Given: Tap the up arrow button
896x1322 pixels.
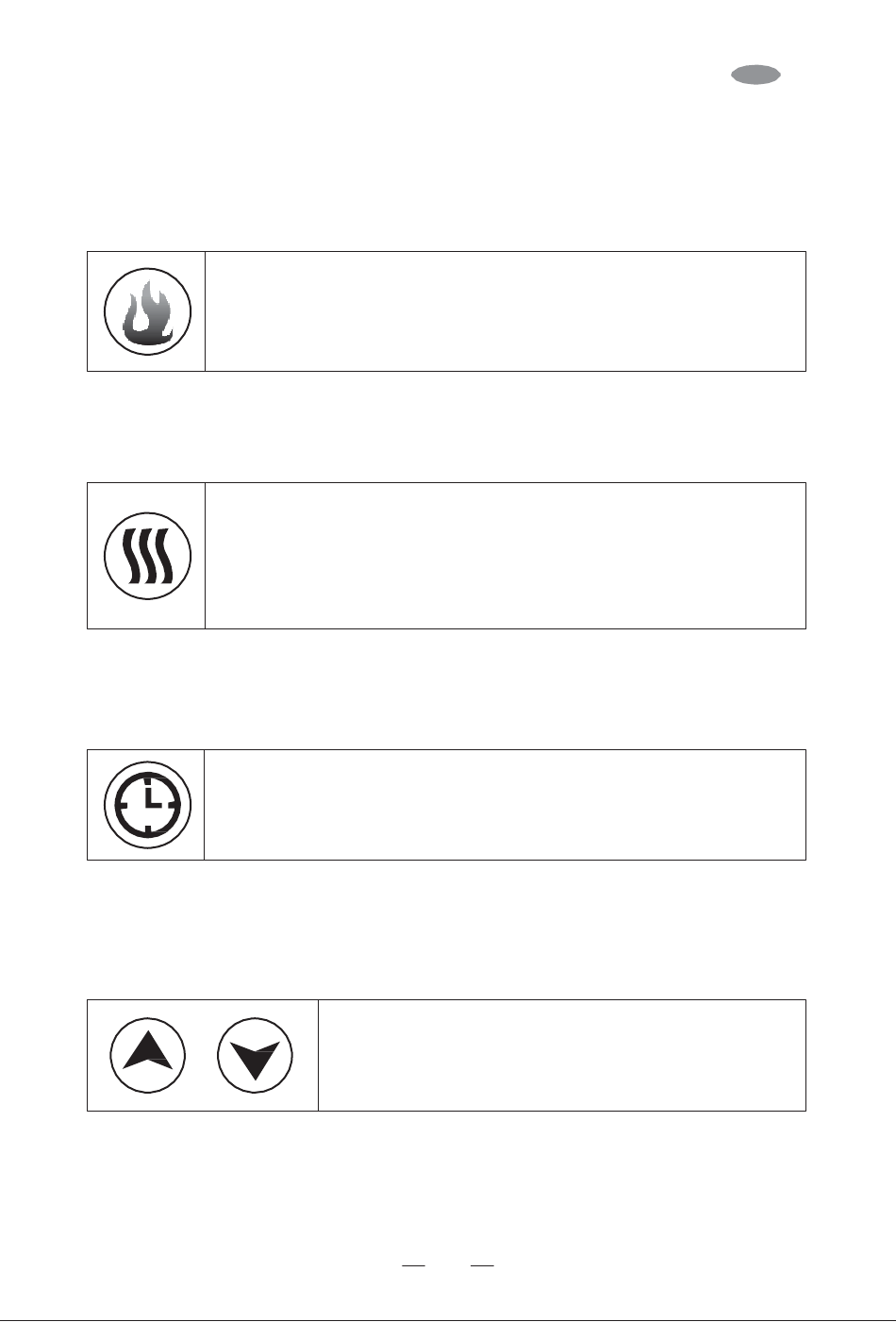Looking at the screenshot, I should 148,1055.
